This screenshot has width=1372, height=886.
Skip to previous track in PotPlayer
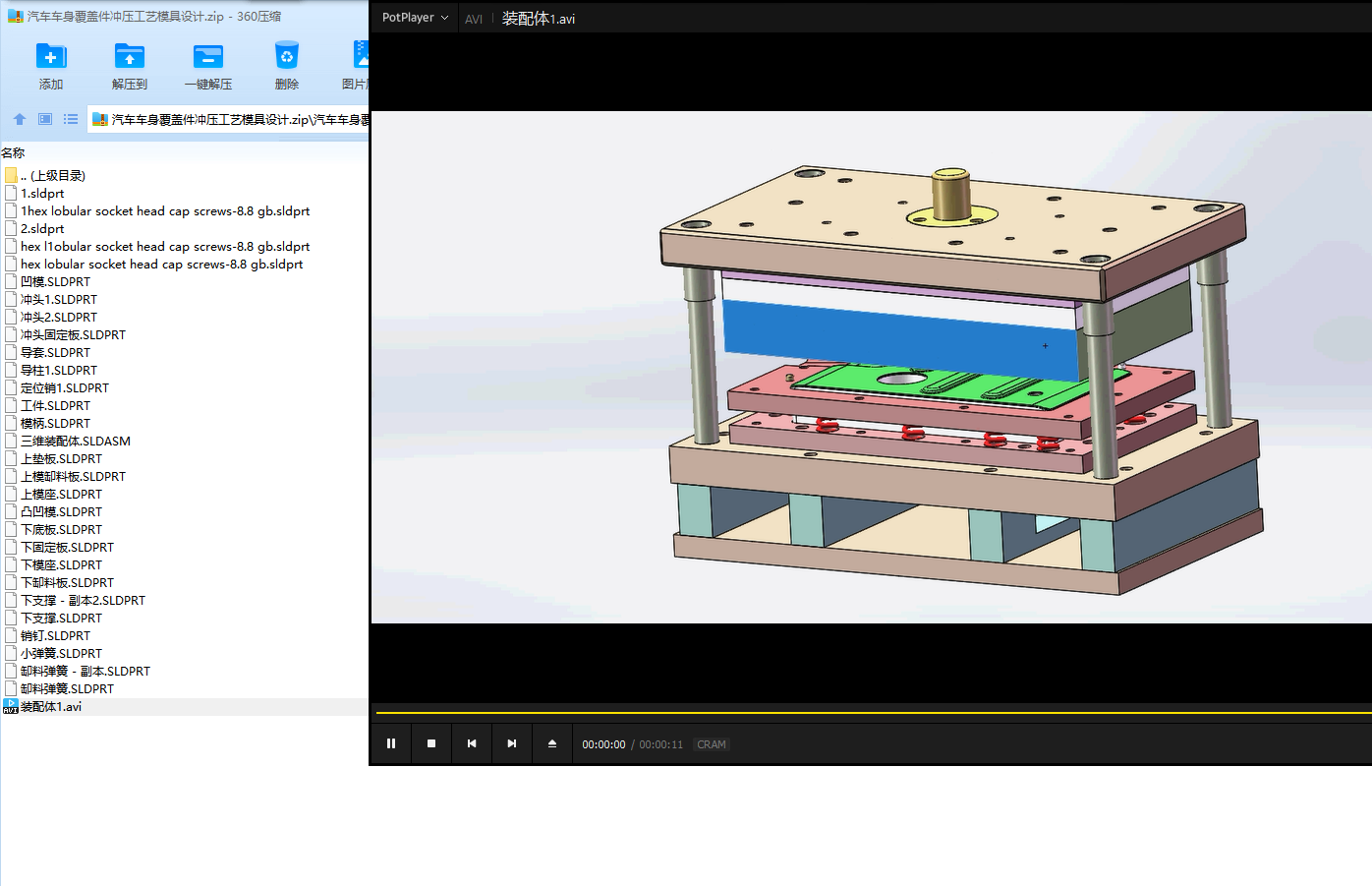(472, 743)
